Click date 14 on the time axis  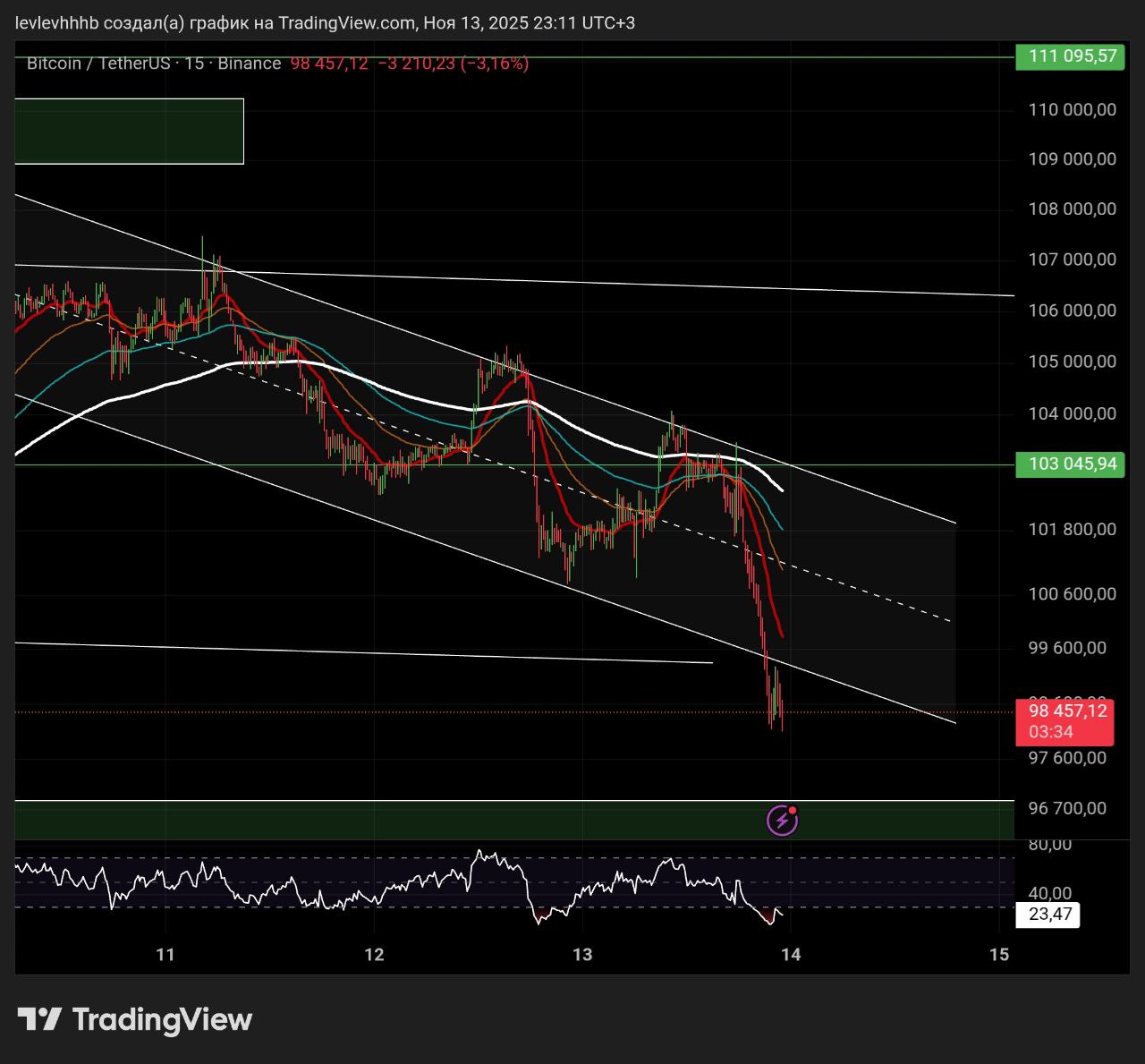point(791,955)
